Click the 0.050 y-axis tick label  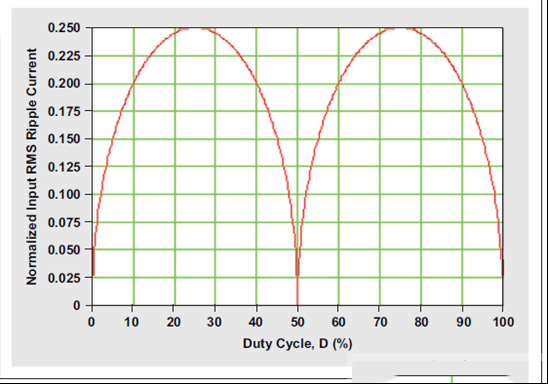(x=64, y=250)
